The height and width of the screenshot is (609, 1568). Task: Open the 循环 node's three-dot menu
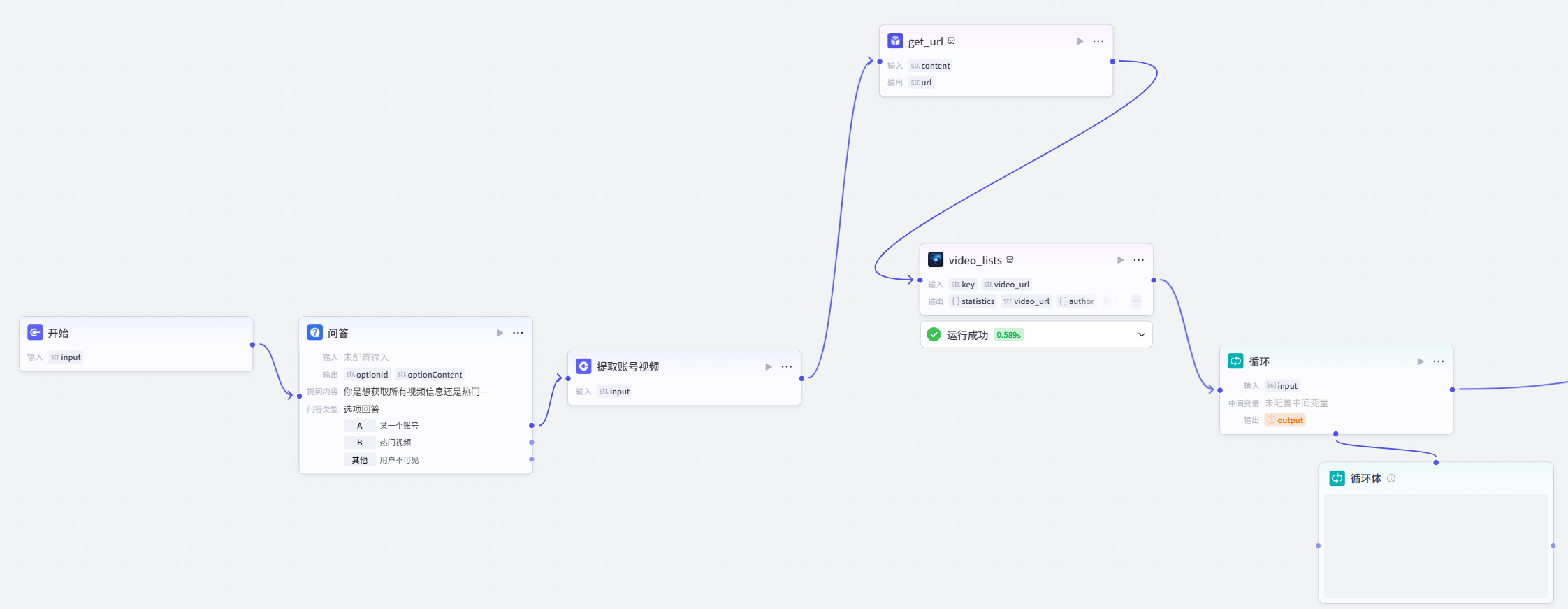(x=1439, y=361)
